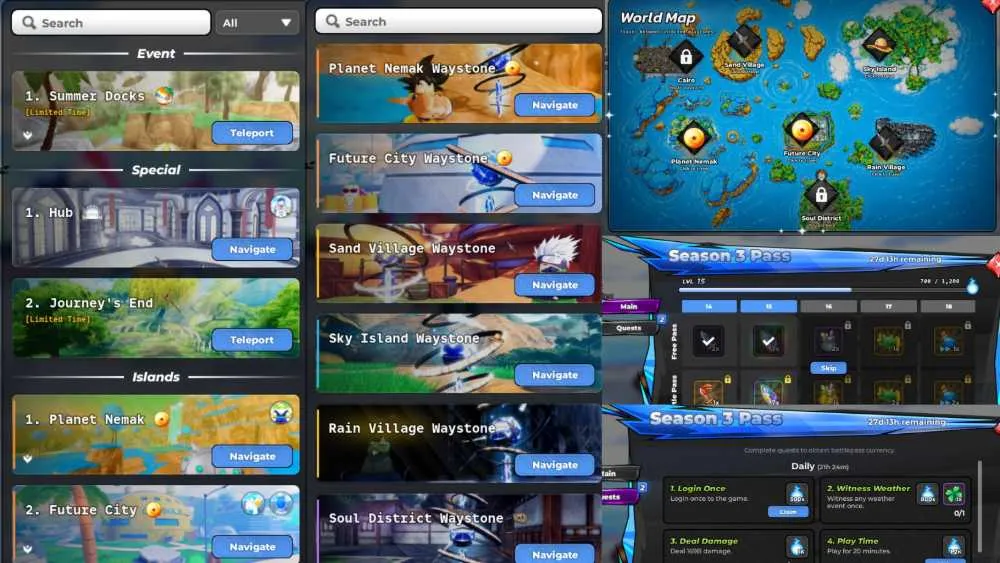Image resolution: width=1000 pixels, height=563 pixels.
Task: Click the Witness Weather clover reward icon
Action: point(953,494)
